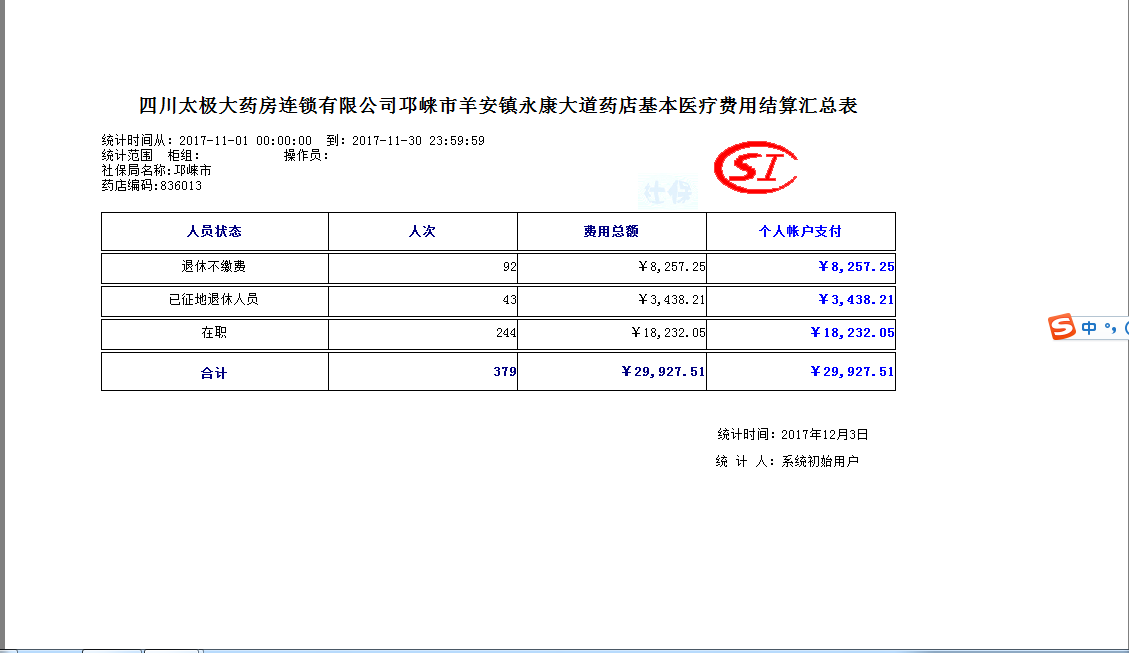The height and width of the screenshot is (653, 1129).
Task: Click the start time 2017-11-01 00:00:00
Action: click(246, 141)
